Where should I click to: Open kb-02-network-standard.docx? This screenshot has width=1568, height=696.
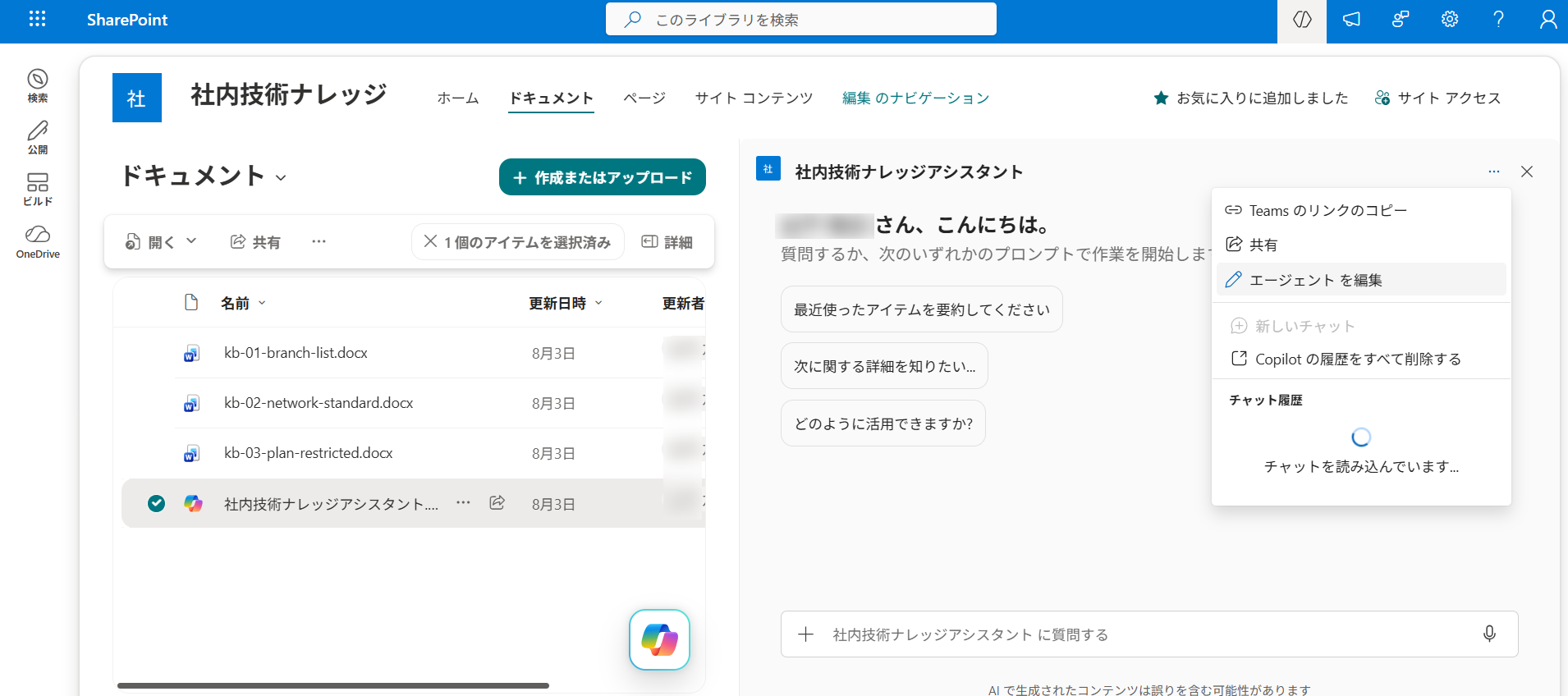(319, 403)
